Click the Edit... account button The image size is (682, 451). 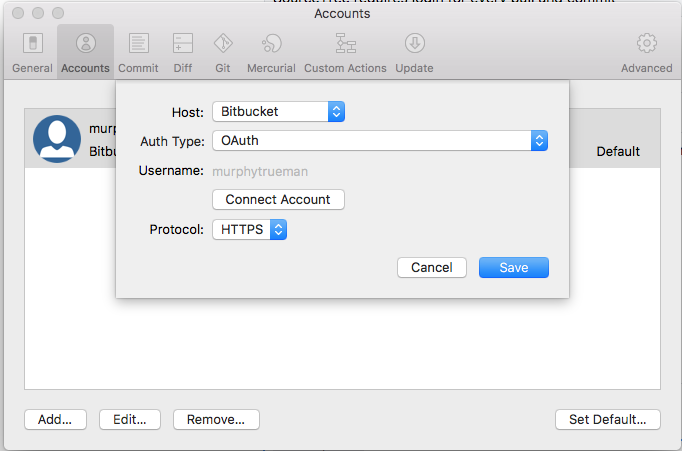click(x=130, y=419)
